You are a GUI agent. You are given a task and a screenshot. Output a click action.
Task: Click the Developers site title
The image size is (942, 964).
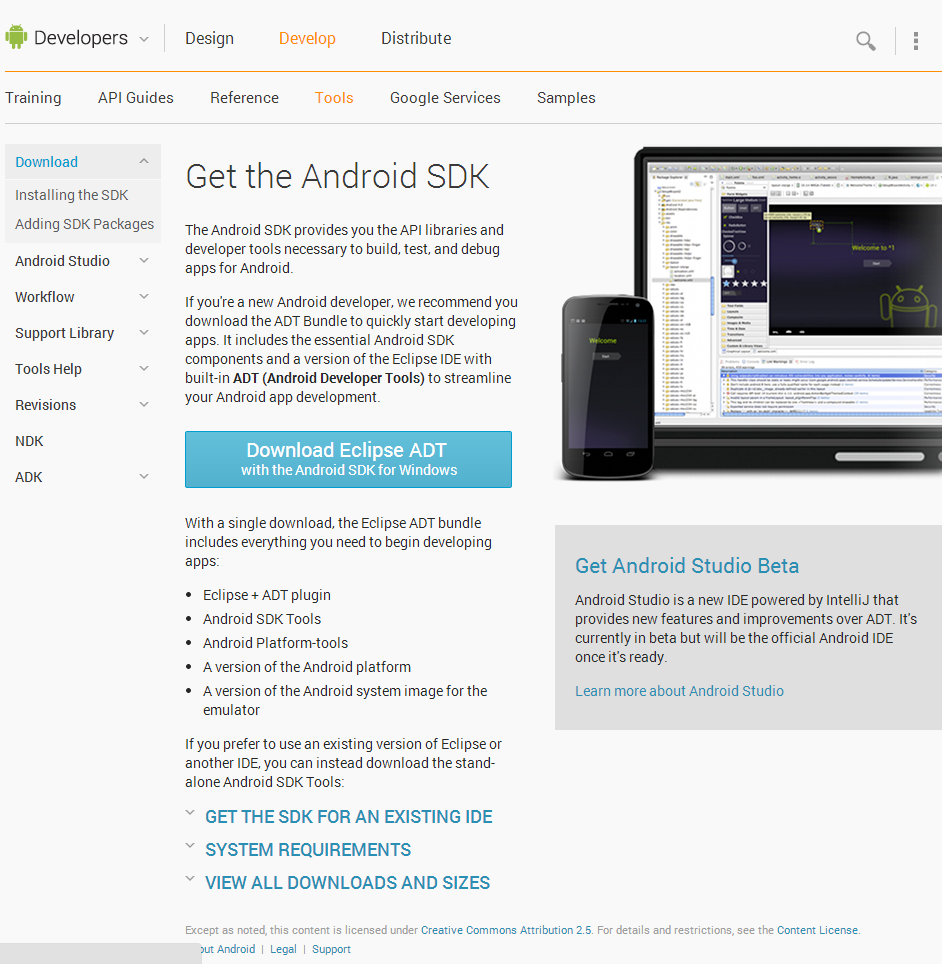81,38
